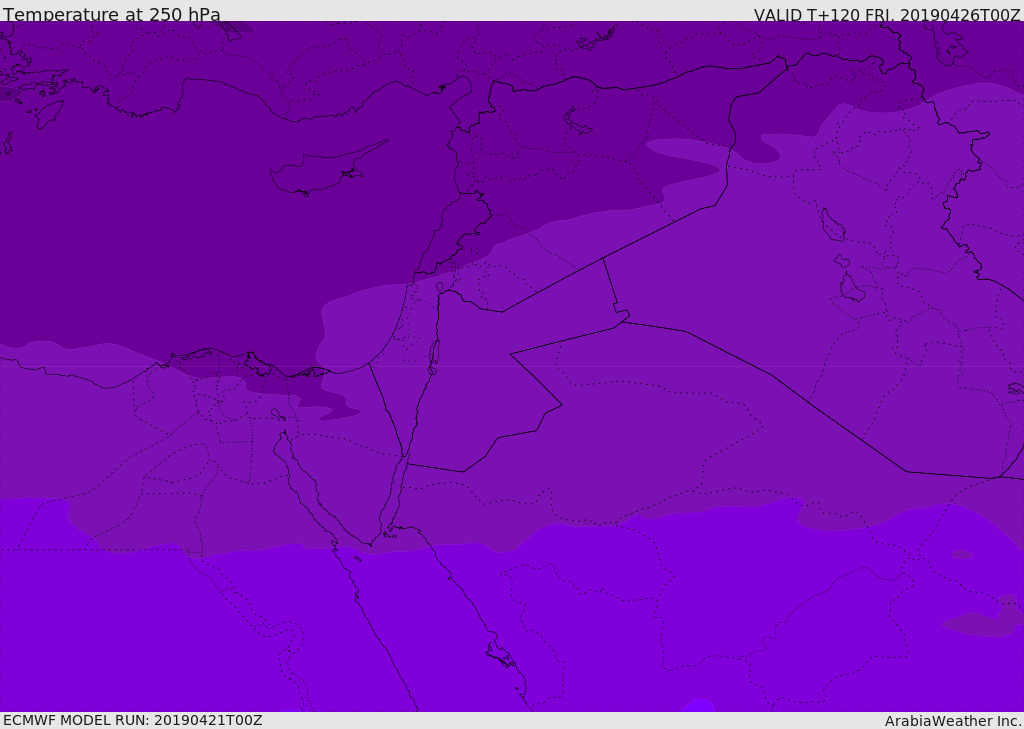
Task: Click the Temperature at 250 hPa title
Action: (x=112, y=14)
